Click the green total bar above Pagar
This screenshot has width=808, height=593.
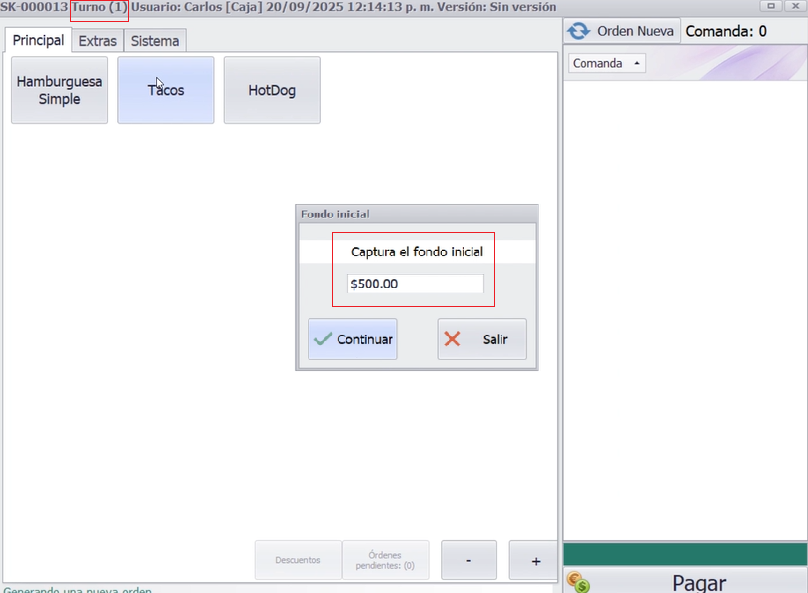click(685, 554)
